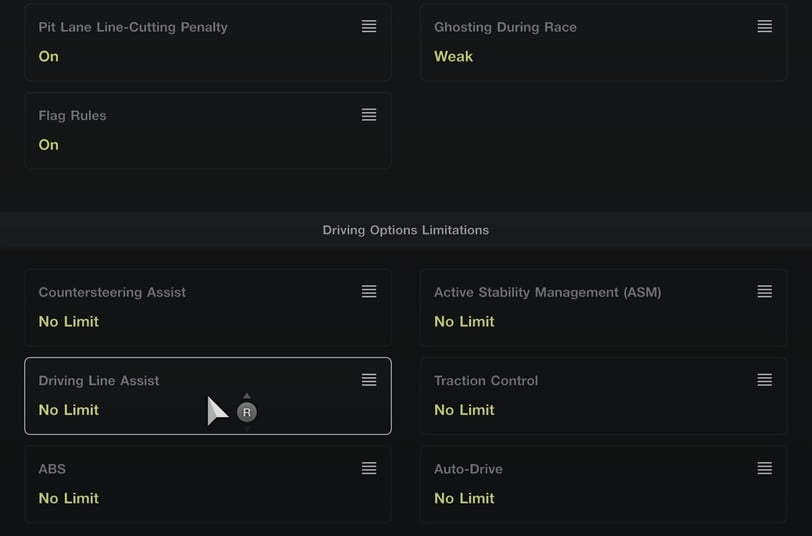Open list icon for Pit Lane Line-Cutting Penalty
Viewport: 812px width, 536px height.
369,26
